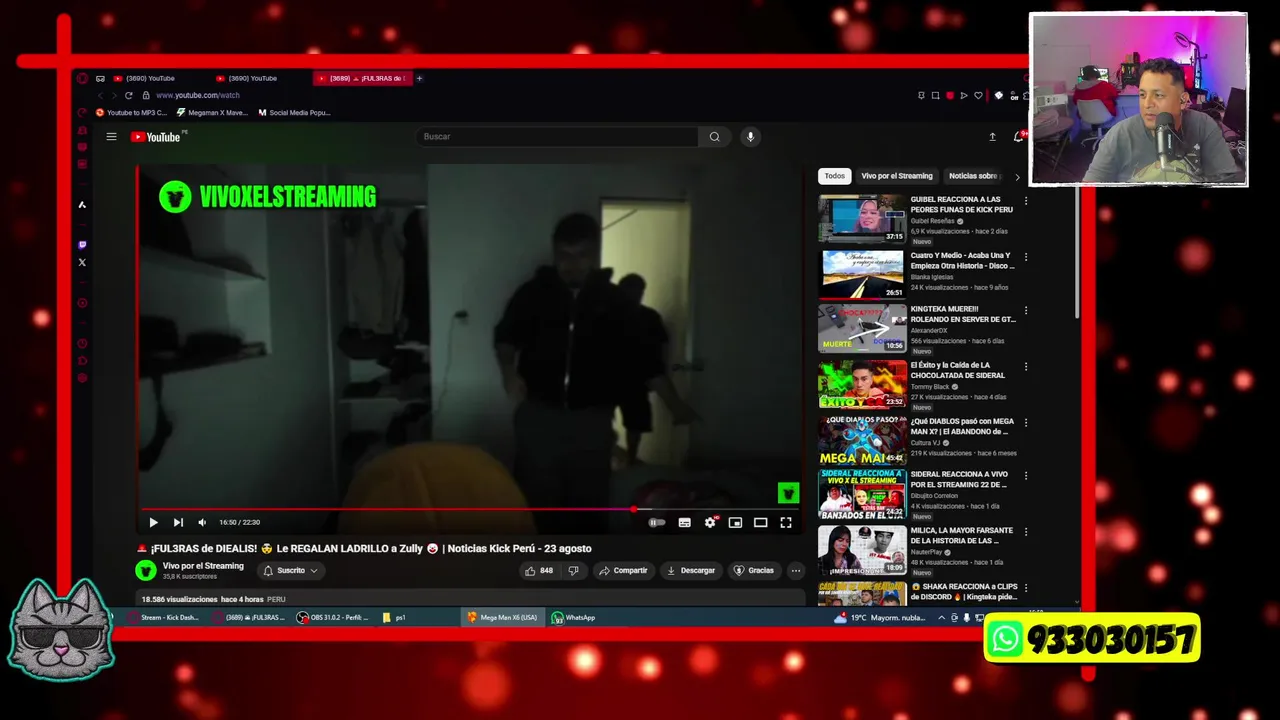Open the red ad-blocker shield icon
This screenshot has width=1280, height=720.
point(950,96)
